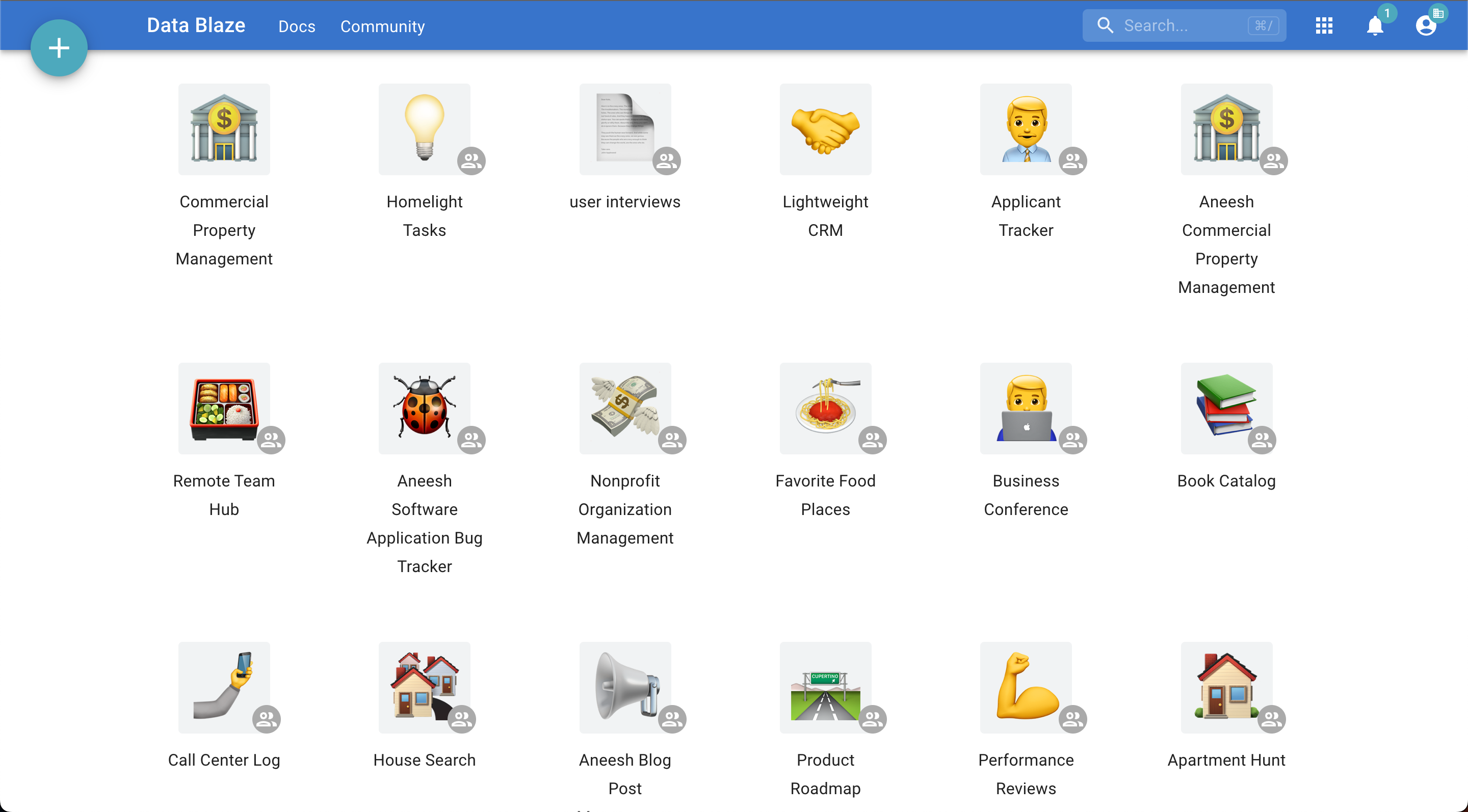Viewport: 1468px width, 812px height.
Task: Open the Call Center Log phone icon
Action: pyautogui.click(x=223, y=687)
